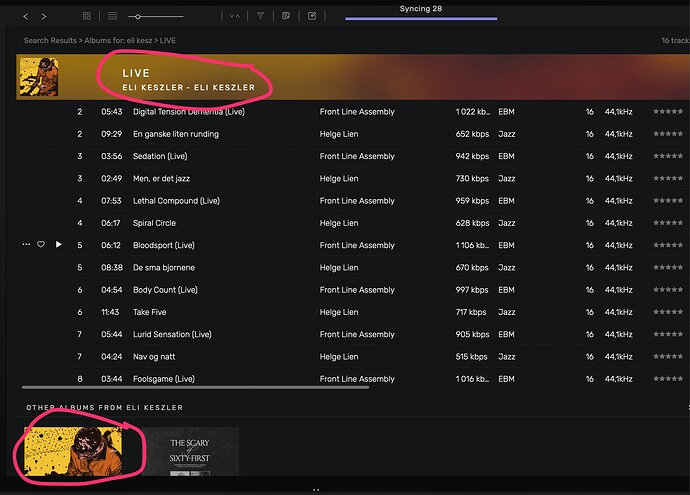This screenshot has width=690, height=495.
Task: Click Jazz genre on Spiral Circle row
Action: (507, 223)
